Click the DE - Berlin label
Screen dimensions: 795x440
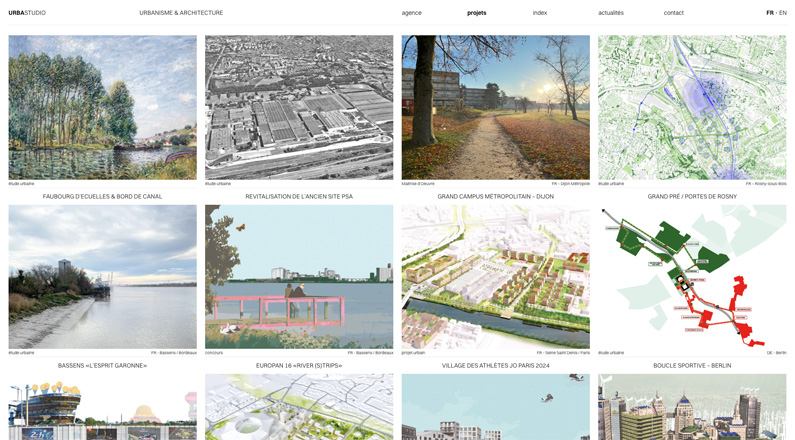(x=776, y=353)
